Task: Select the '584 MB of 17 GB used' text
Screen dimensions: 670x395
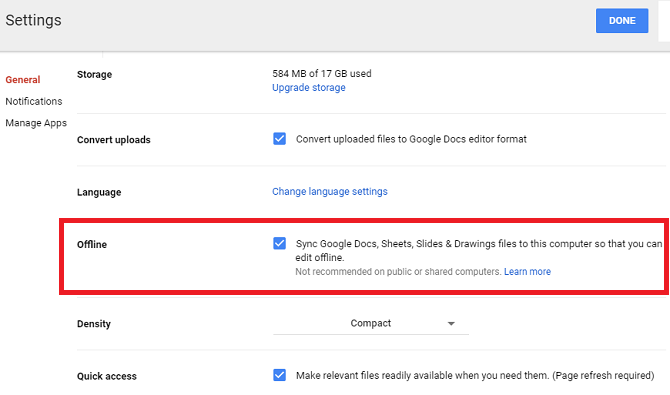Action: tap(322, 74)
